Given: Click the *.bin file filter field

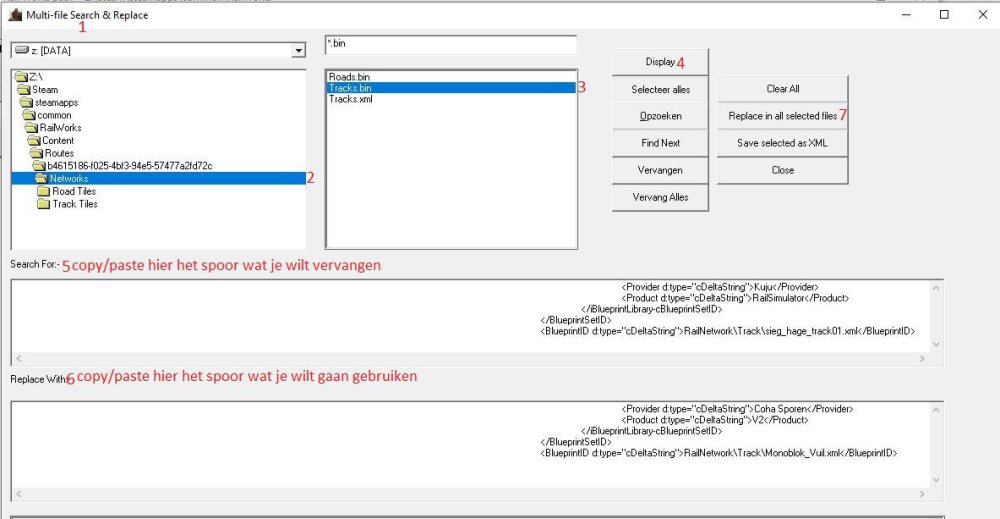Looking at the screenshot, I should click(450, 45).
